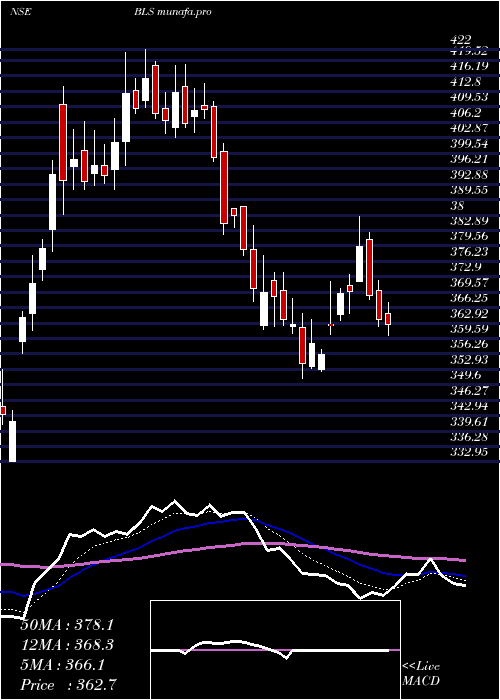Select the 346.27 price level label

[x=469, y=390]
